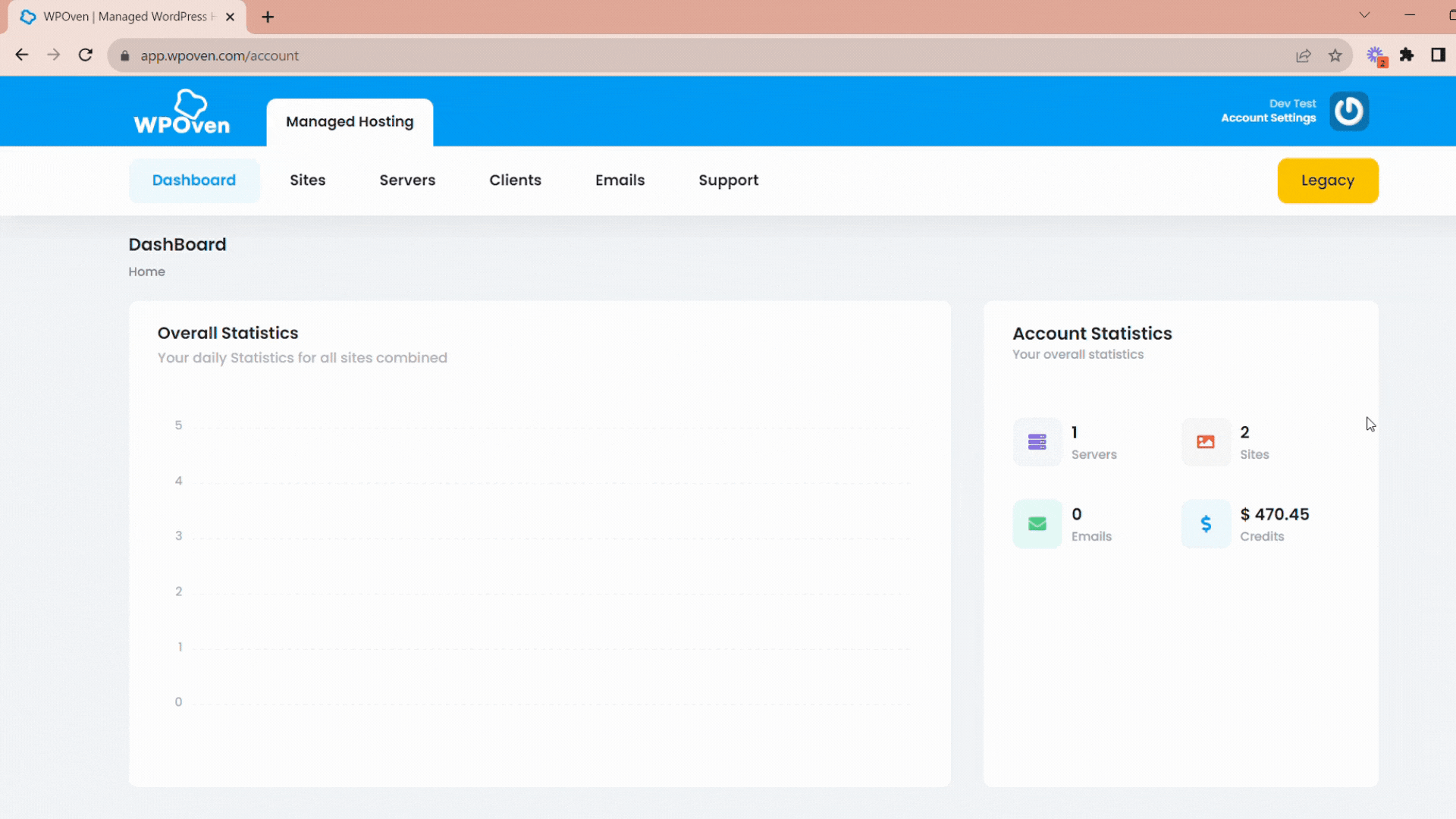Viewport: 1456px width, 819px height.
Task: Click the extension icon with red badge
Action: pos(1376,56)
